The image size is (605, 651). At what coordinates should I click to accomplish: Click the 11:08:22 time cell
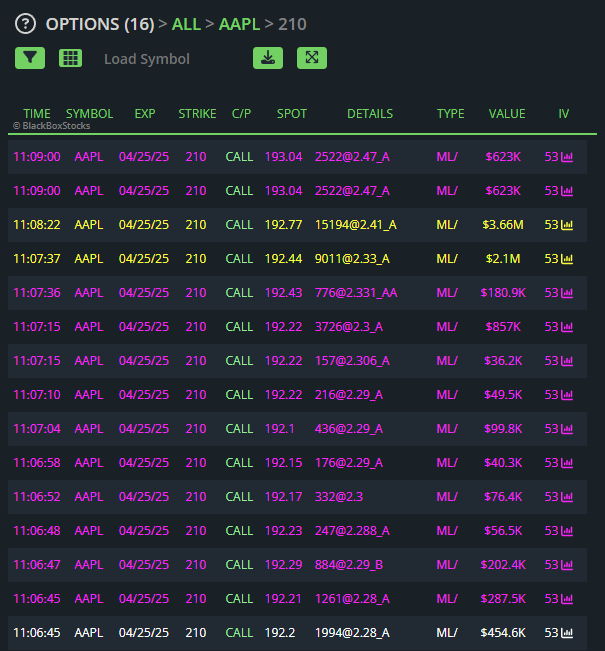click(x=37, y=225)
